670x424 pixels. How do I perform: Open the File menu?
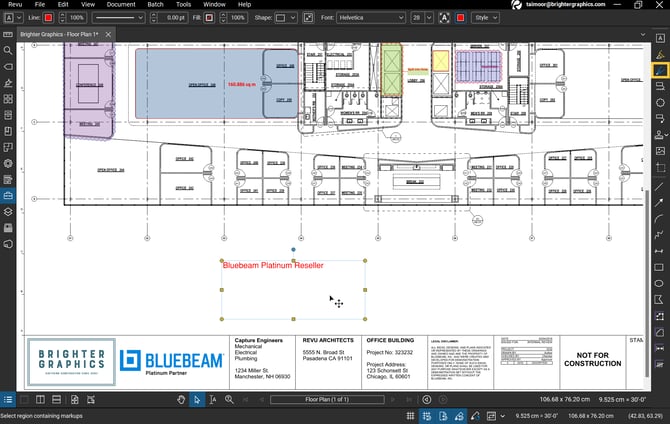(40, 4)
